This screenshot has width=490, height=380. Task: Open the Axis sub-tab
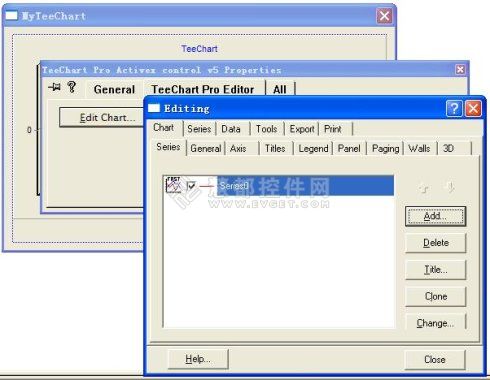click(238, 148)
